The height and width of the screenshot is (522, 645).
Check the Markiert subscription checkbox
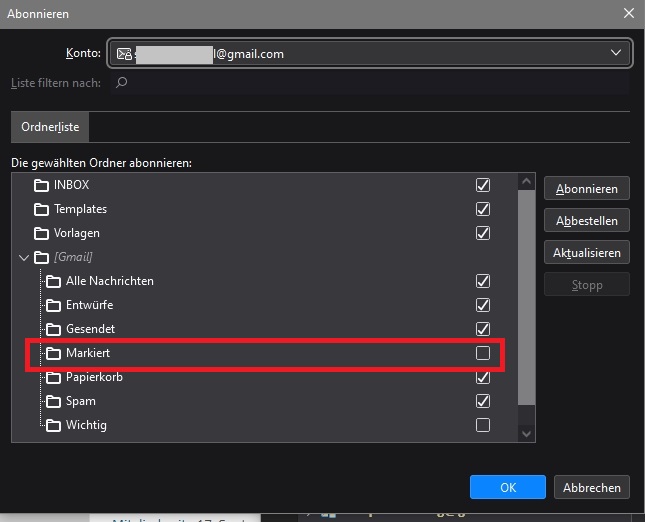[483, 353]
